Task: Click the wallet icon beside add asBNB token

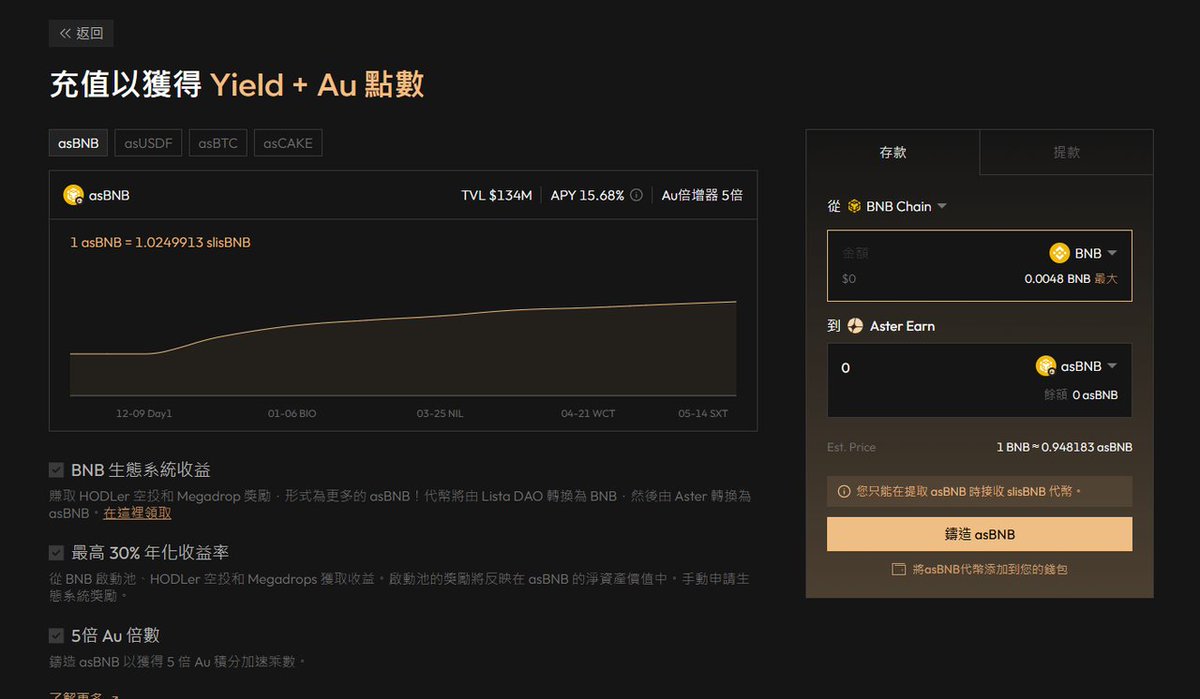Action: (x=899, y=569)
